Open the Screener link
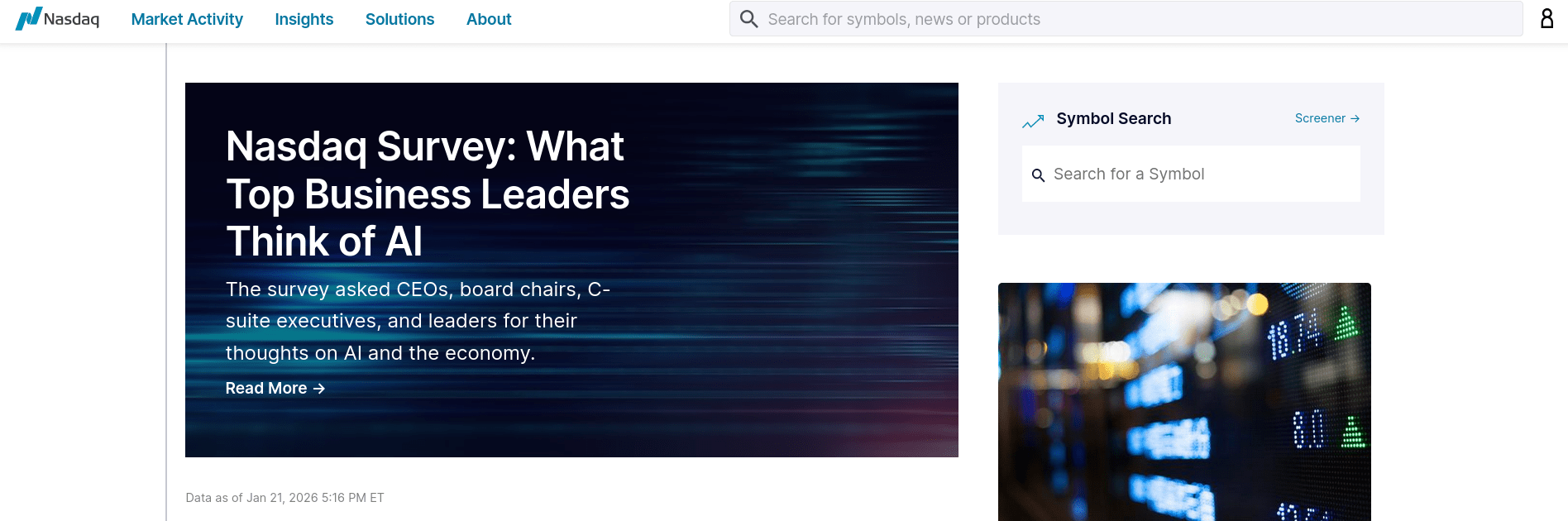Viewport: 1568px width, 521px height. [1320, 118]
